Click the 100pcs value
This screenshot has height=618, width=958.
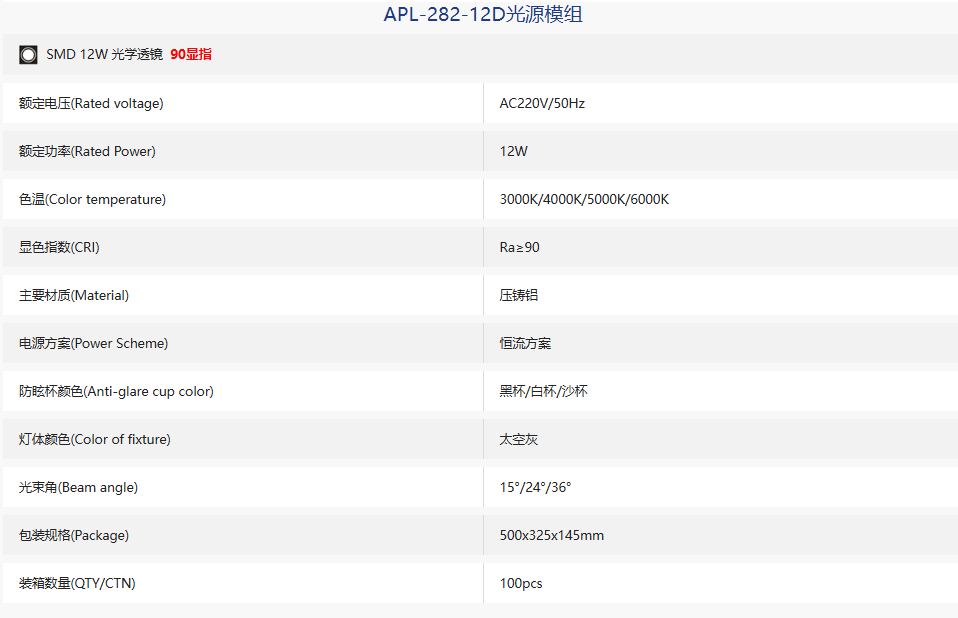tap(521, 583)
